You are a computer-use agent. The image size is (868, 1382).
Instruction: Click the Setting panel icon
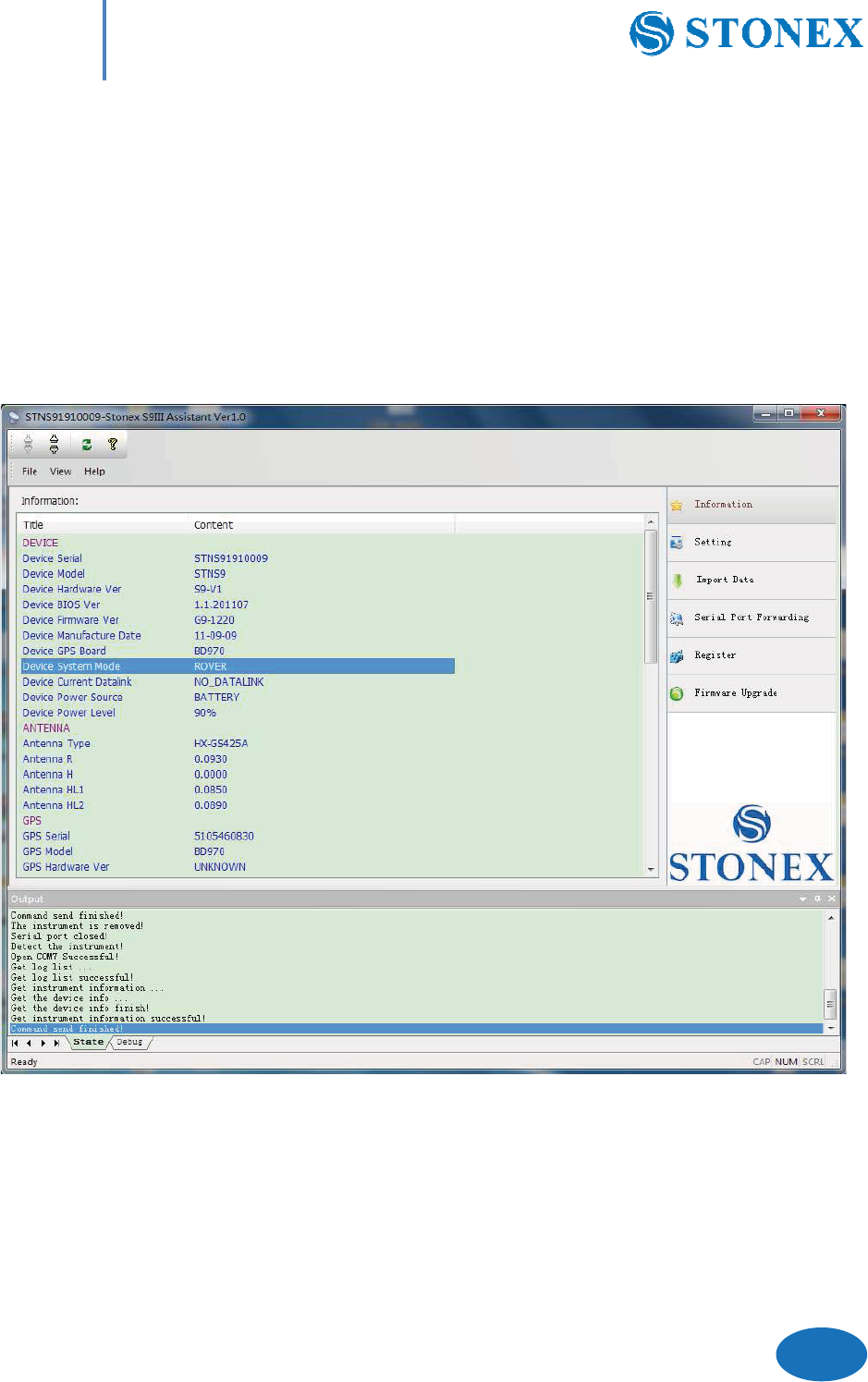(x=677, y=543)
